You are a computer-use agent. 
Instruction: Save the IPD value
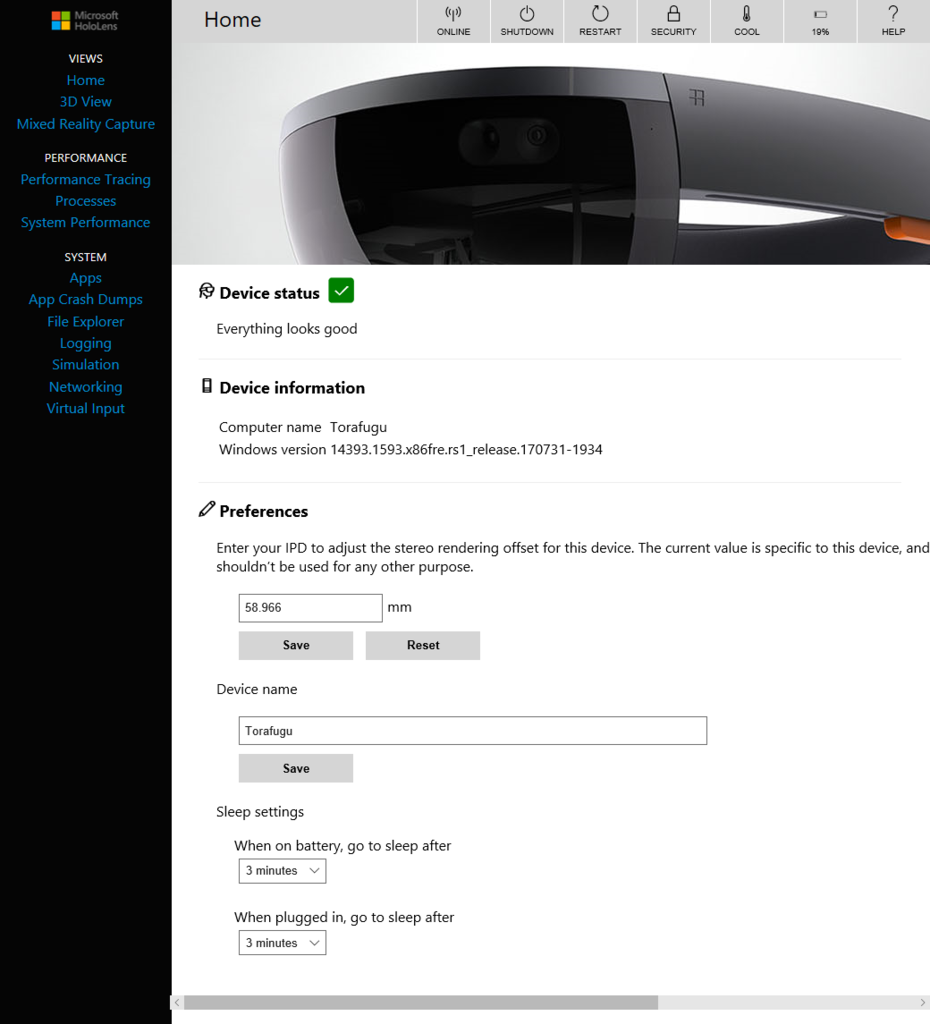click(x=296, y=645)
